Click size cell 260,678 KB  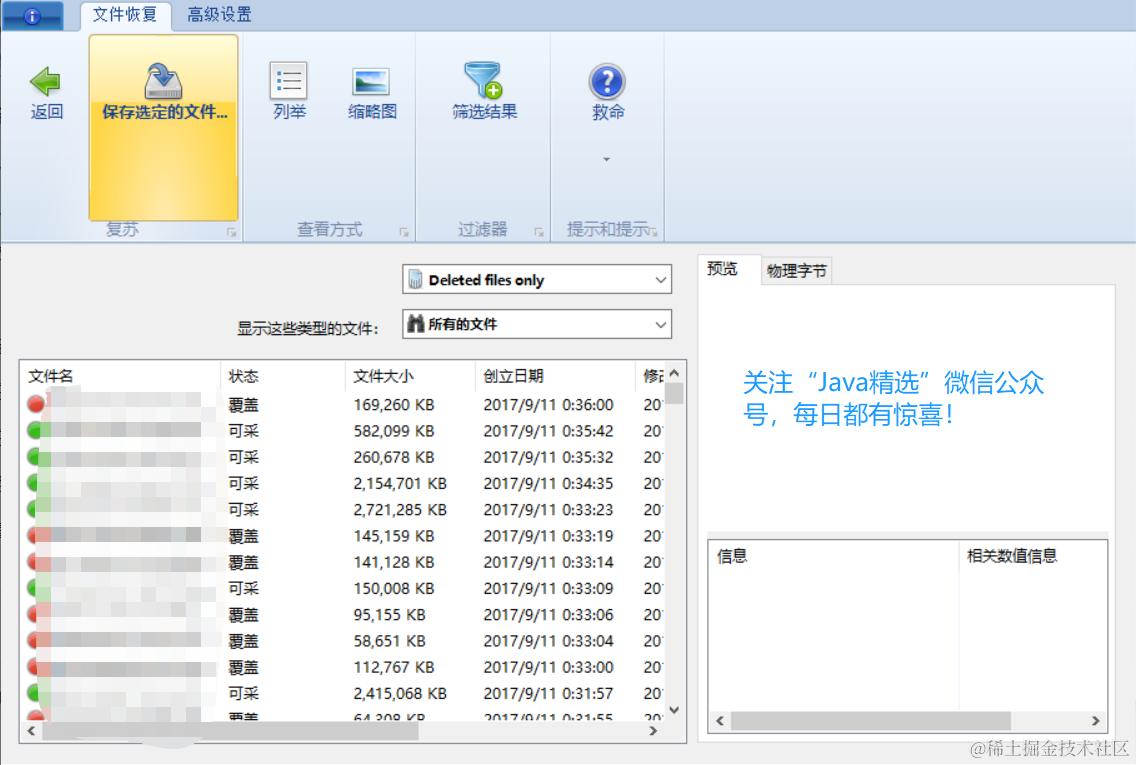[x=393, y=457]
